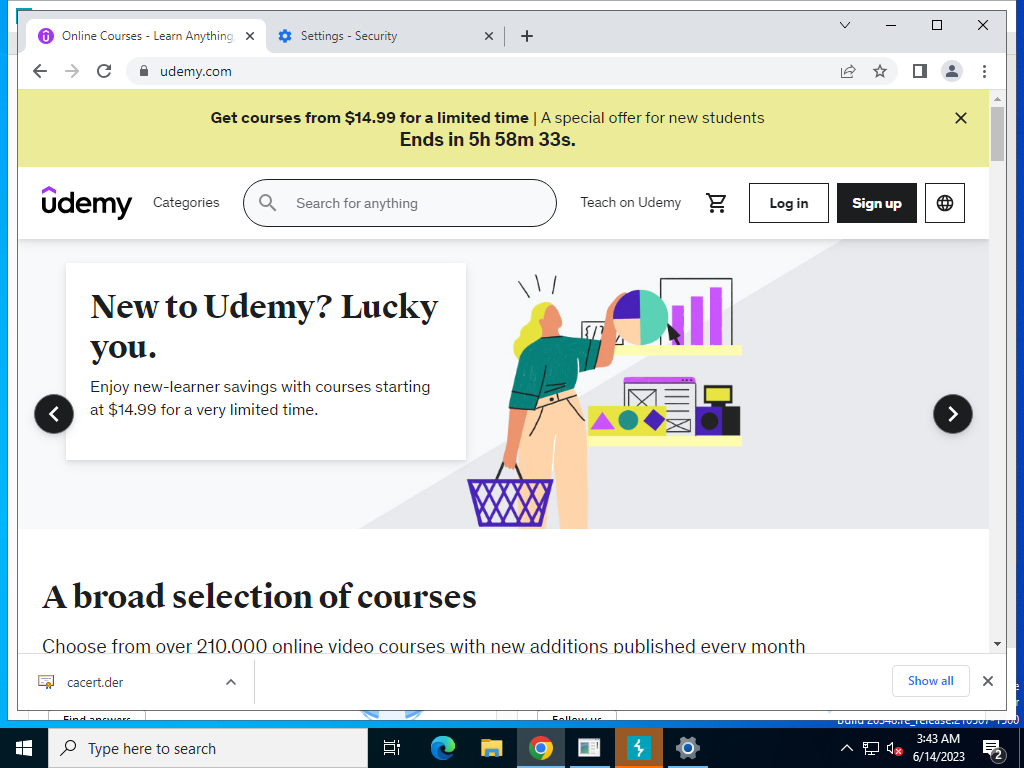Open the window-shaped app icon on taskbar
This screenshot has height=768, width=1024.
pyautogui.click(x=589, y=748)
